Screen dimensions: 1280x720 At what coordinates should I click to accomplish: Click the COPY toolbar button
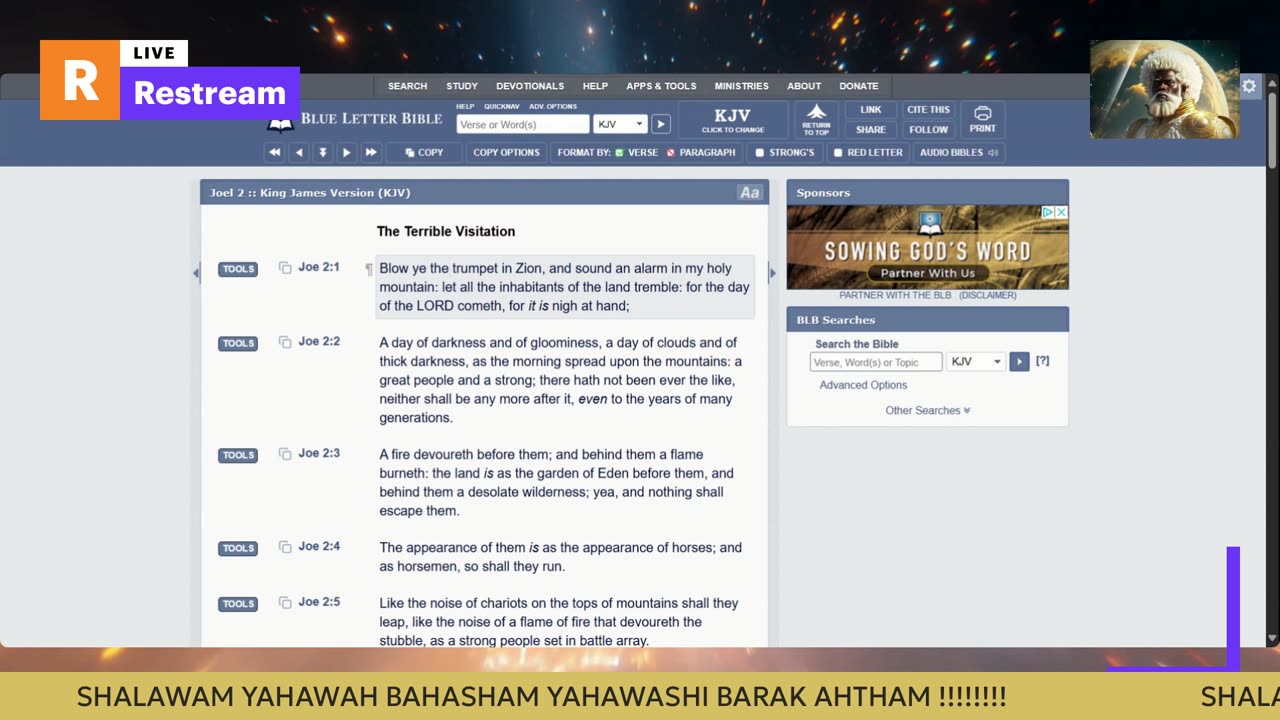[x=424, y=153]
